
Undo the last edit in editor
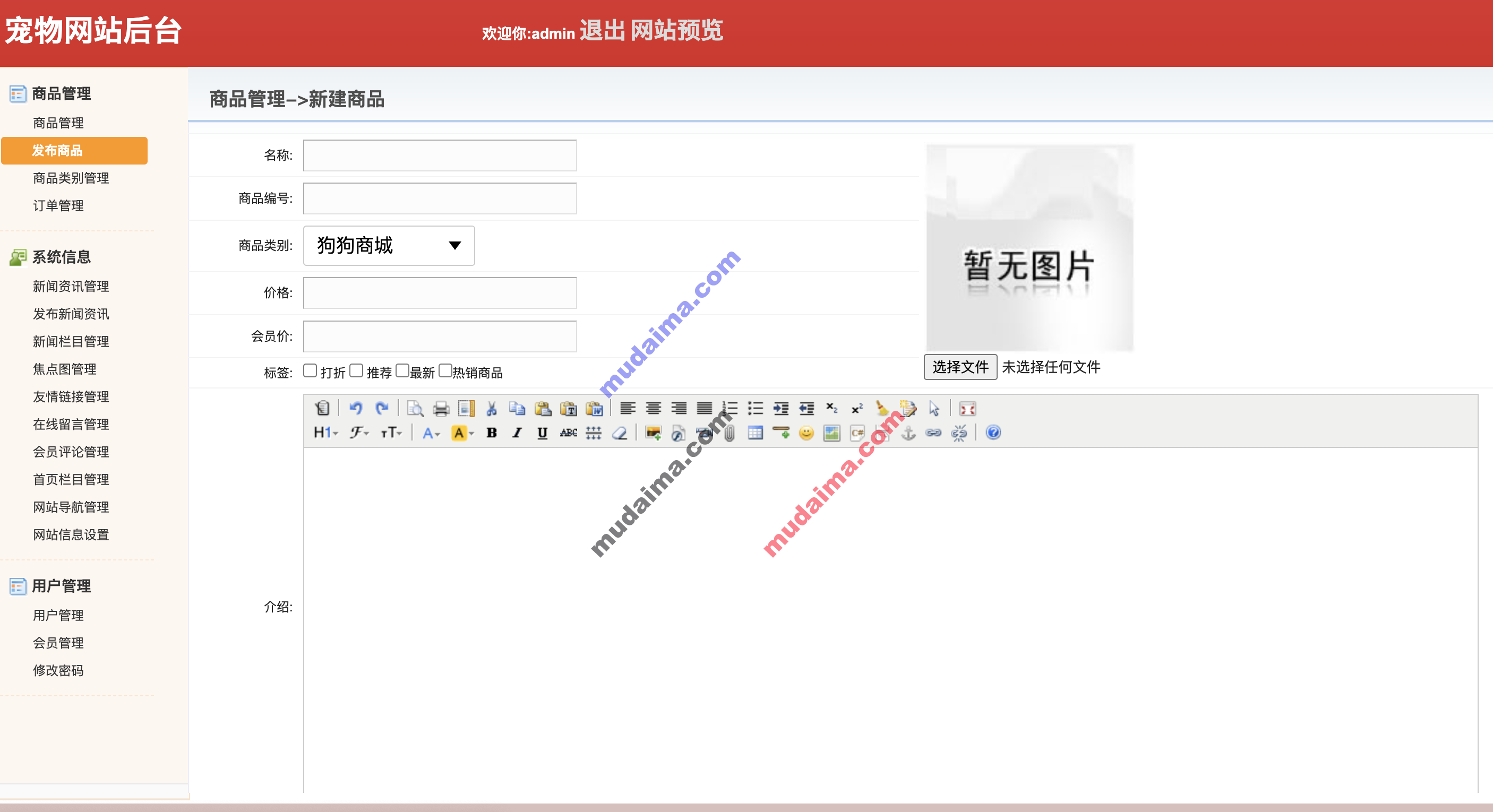[356, 408]
